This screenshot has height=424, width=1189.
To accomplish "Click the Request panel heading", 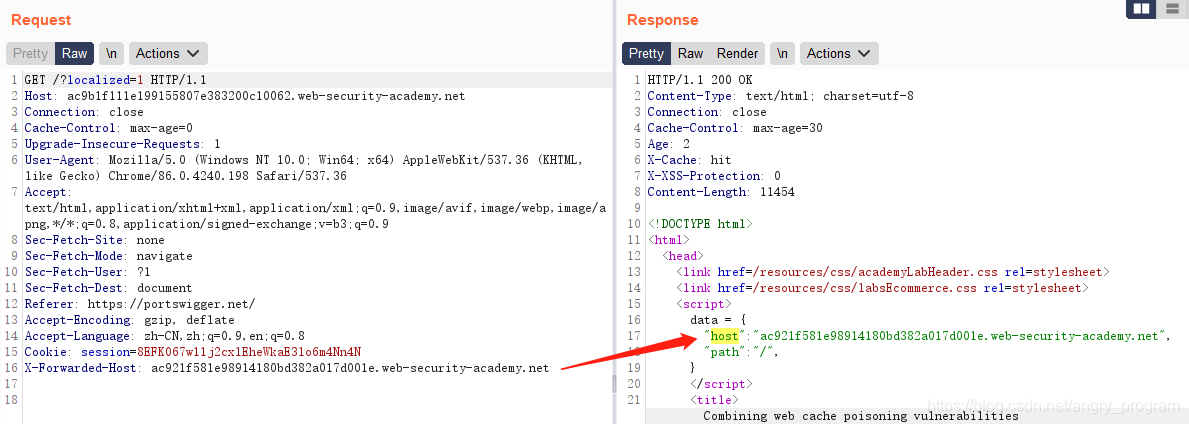I will (x=41, y=20).
